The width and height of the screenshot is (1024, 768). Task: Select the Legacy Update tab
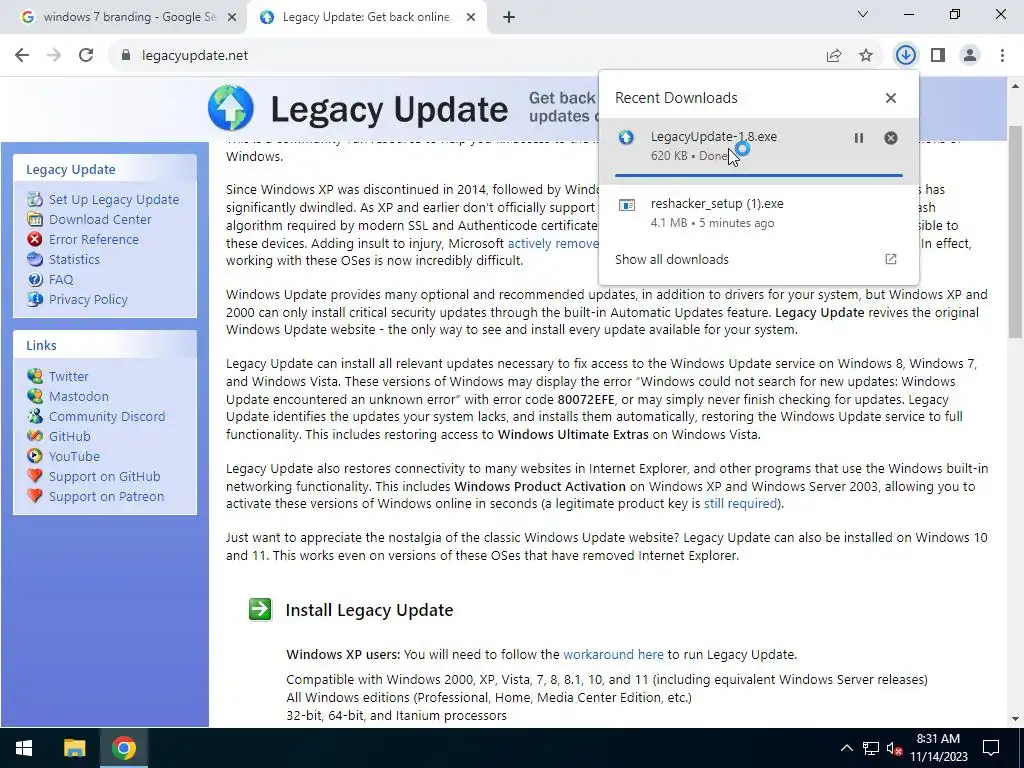366,18
